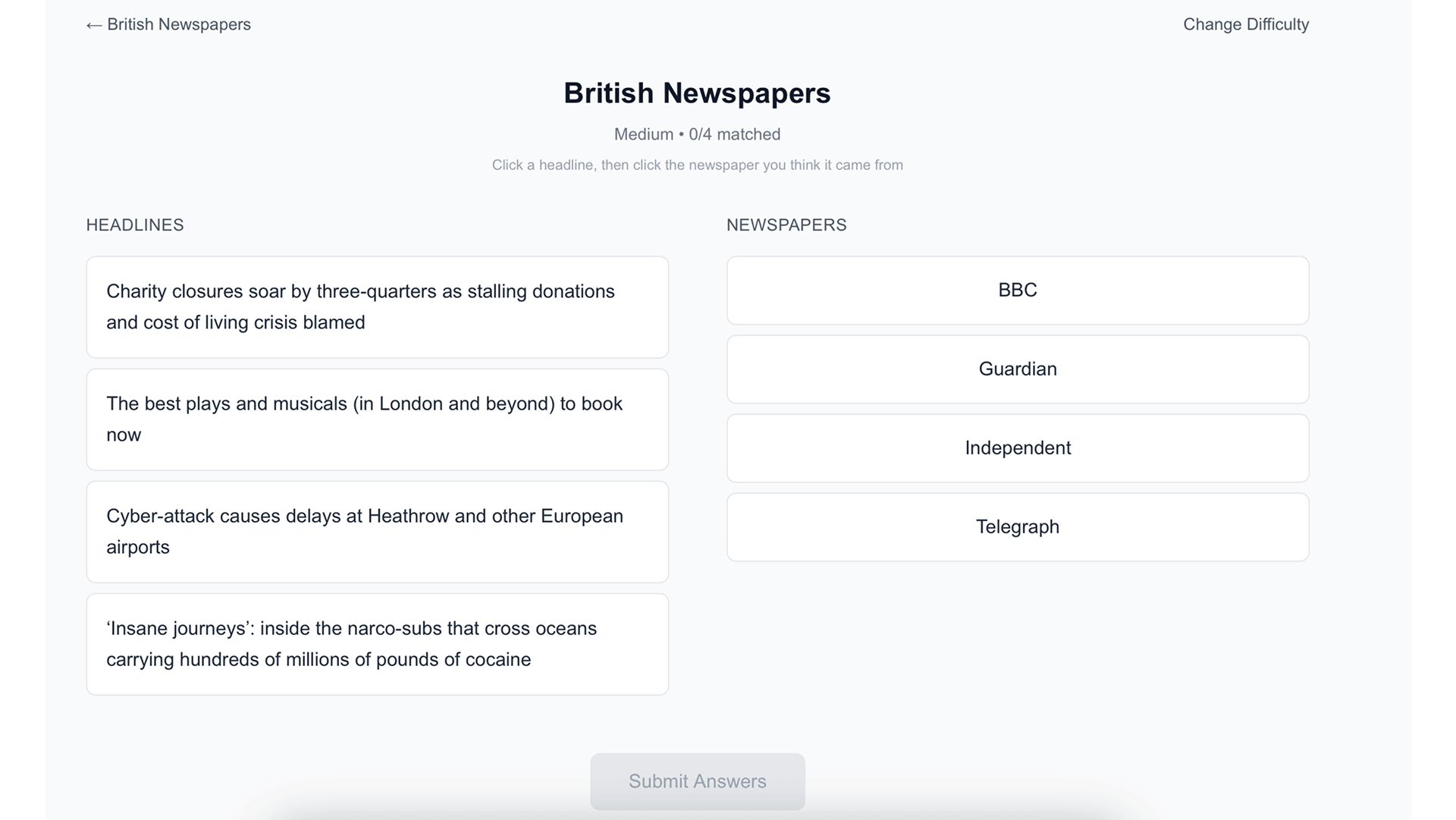Select the Independent newspaper card

point(1017,448)
